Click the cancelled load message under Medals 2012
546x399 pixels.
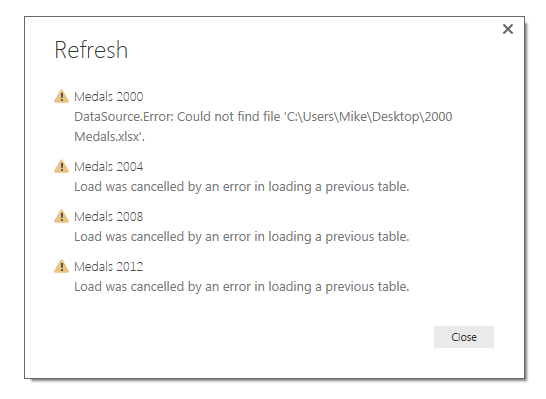coord(242,287)
